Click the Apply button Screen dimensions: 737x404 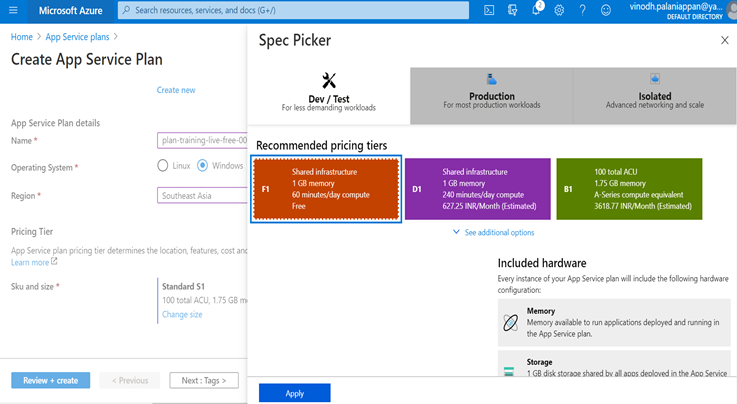[x=294, y=394]
